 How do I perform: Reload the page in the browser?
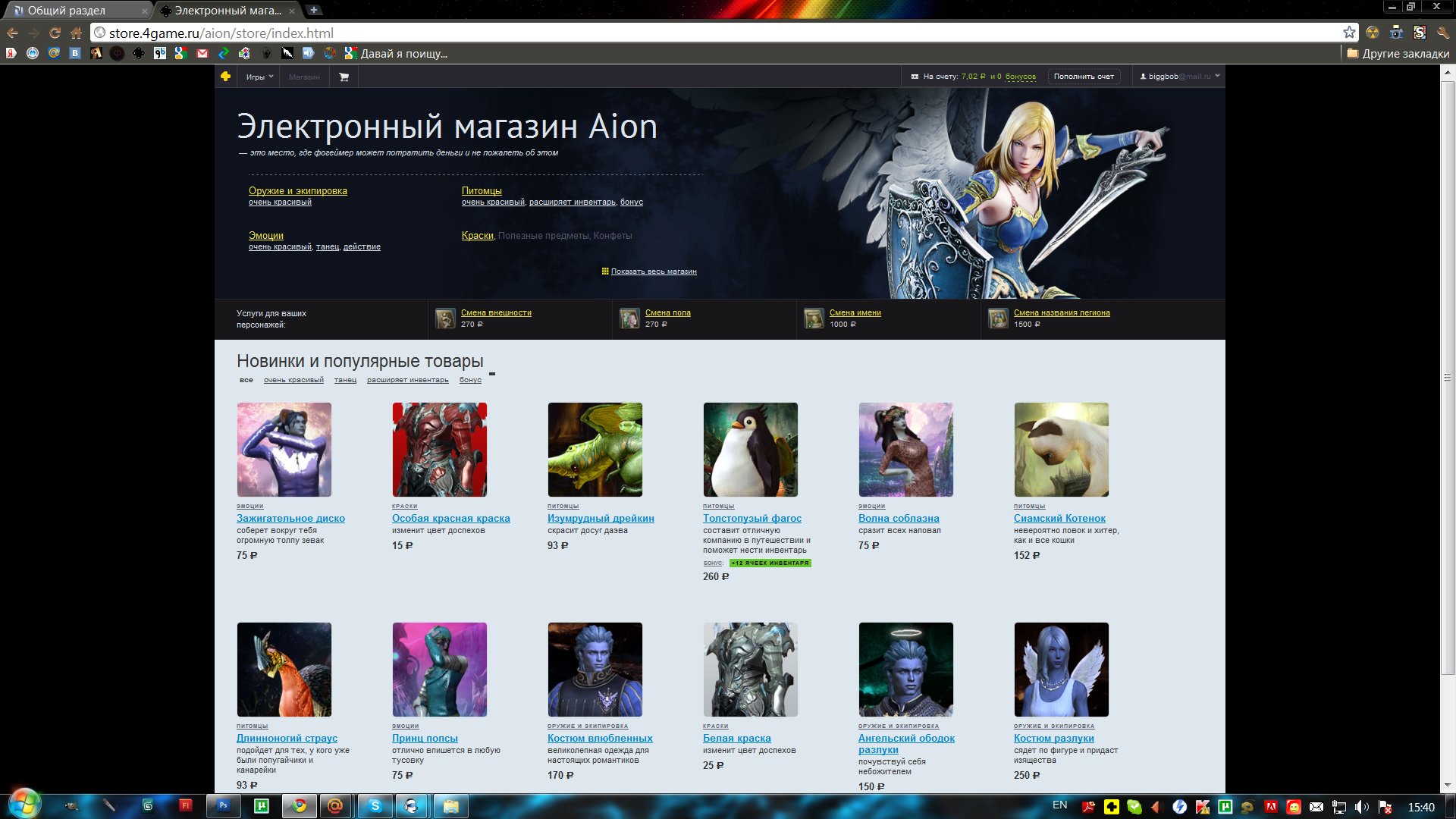point(55,33)
